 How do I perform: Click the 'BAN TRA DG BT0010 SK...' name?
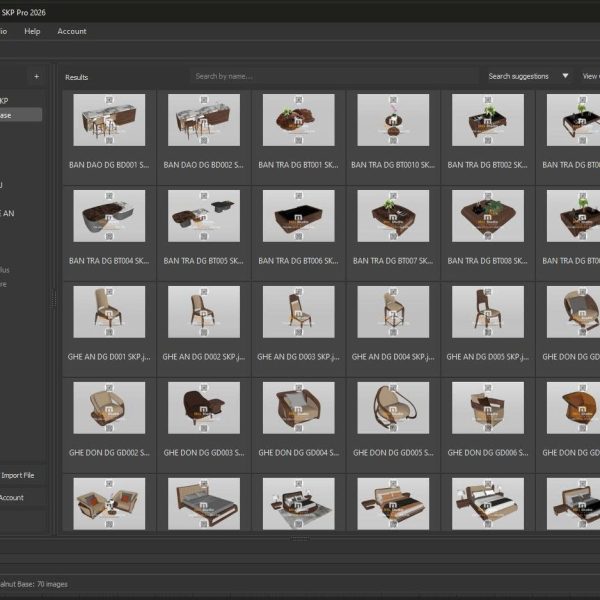[x=393, y=165]
